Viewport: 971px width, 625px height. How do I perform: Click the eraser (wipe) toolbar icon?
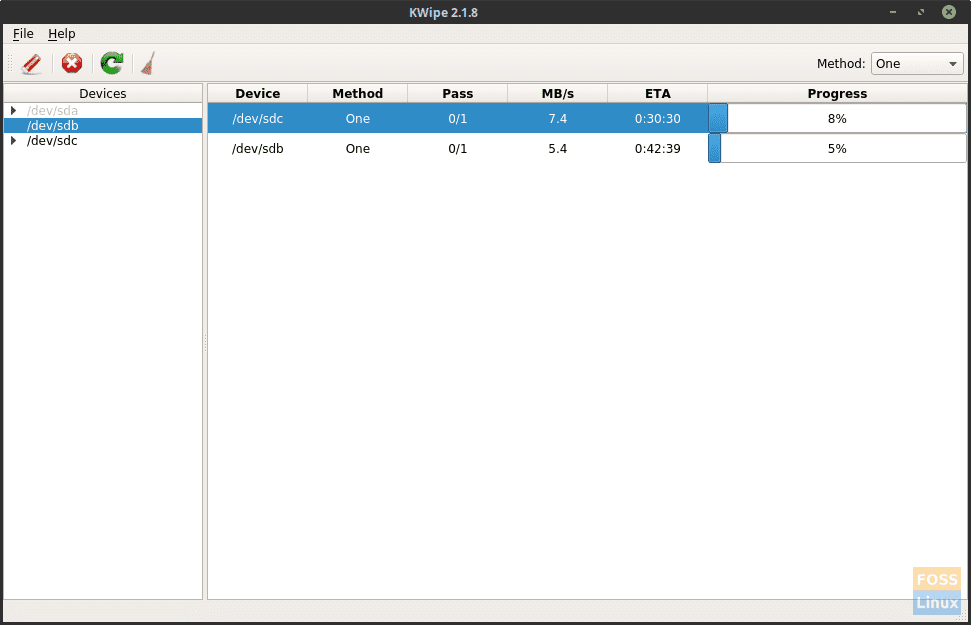coord(32,63)
